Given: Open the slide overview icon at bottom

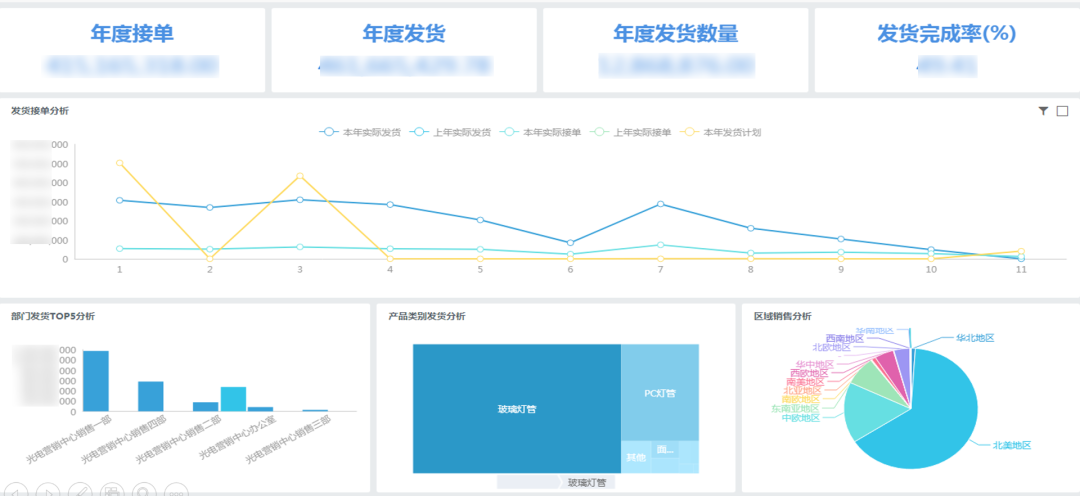Looking at the screenshot, I should (x=113, y=491).
